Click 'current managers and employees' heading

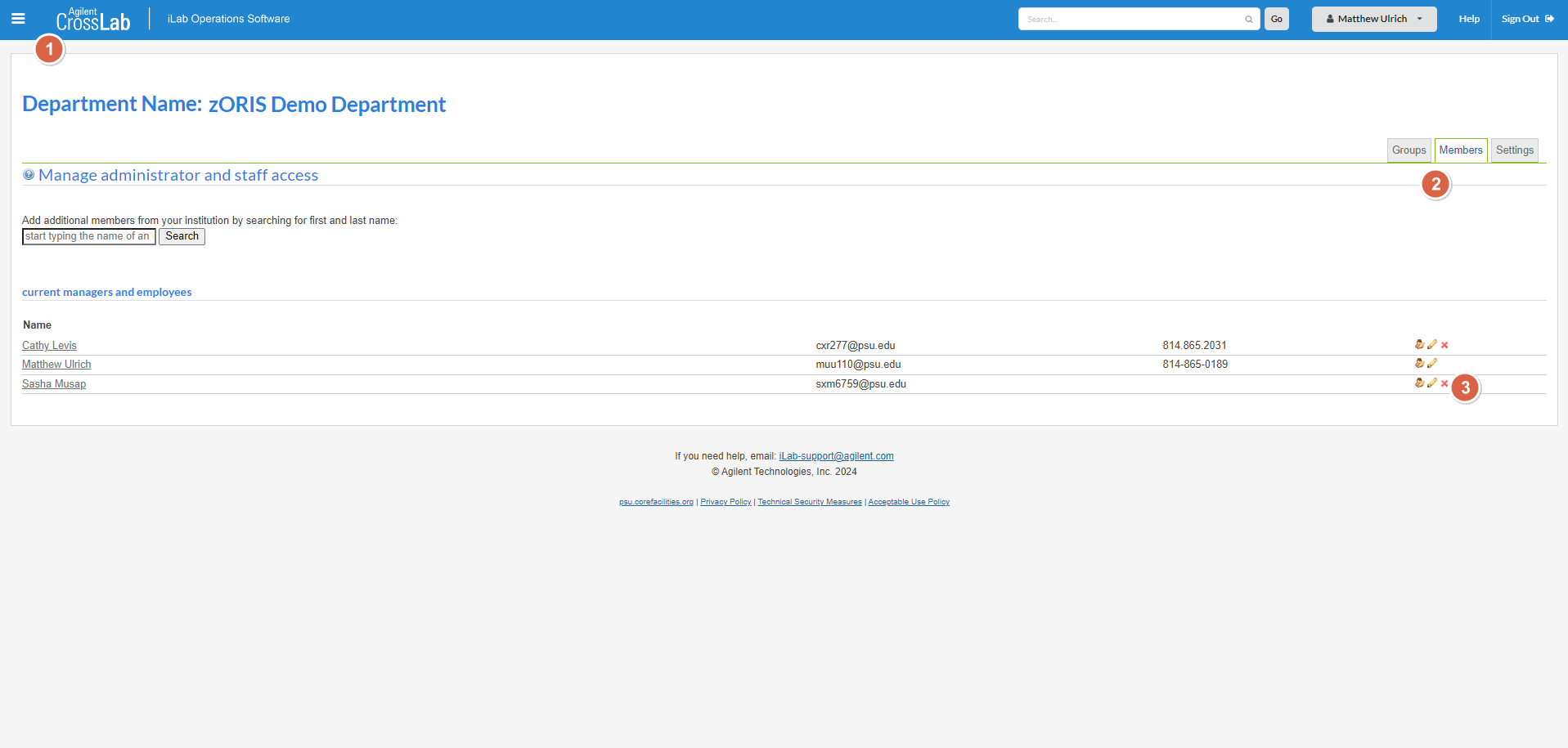click(x=107, y=293)
